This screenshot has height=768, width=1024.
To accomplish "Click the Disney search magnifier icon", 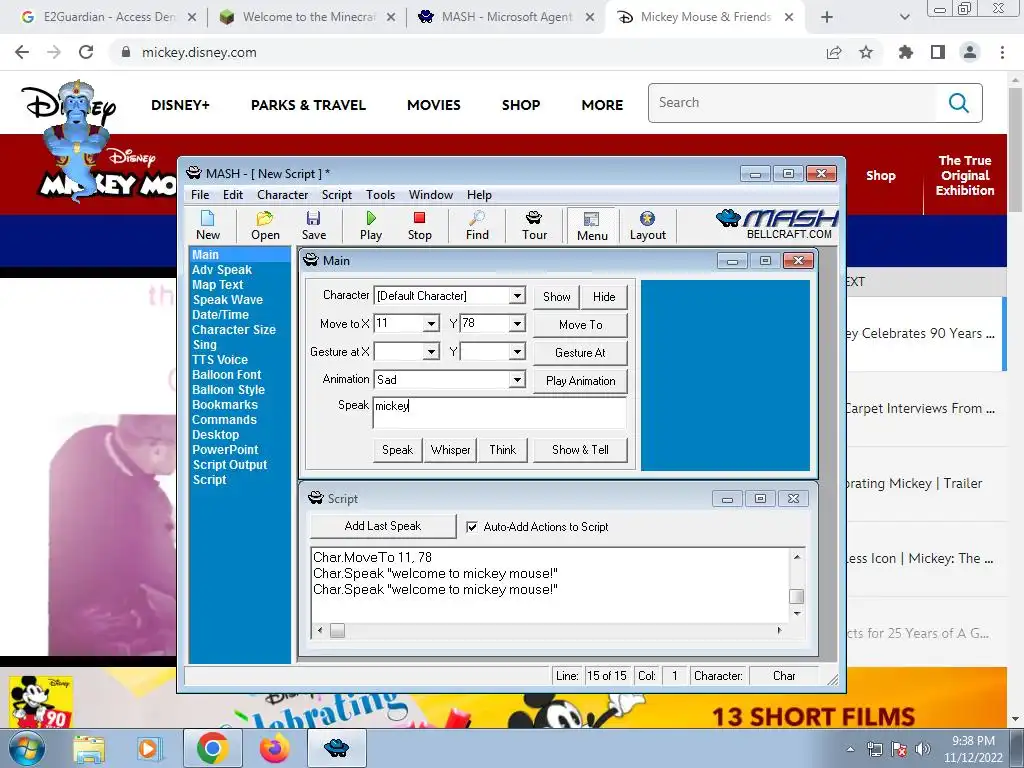I will click(958, 103).
